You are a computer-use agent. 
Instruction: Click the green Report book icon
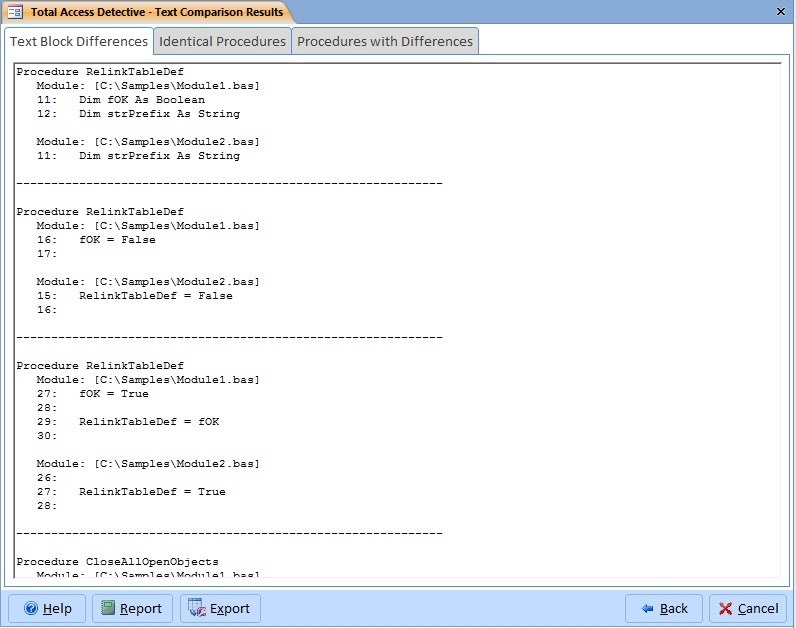108,609
